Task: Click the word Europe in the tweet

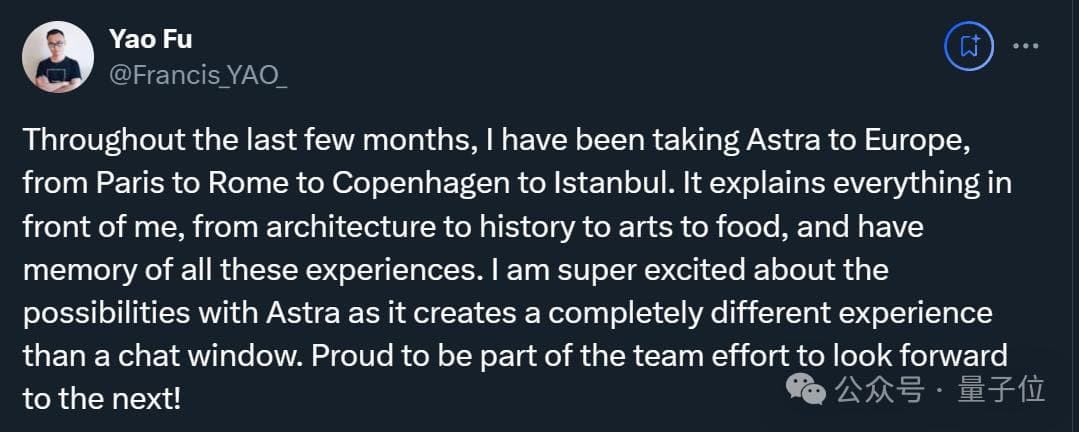Action: click(918, 141)
